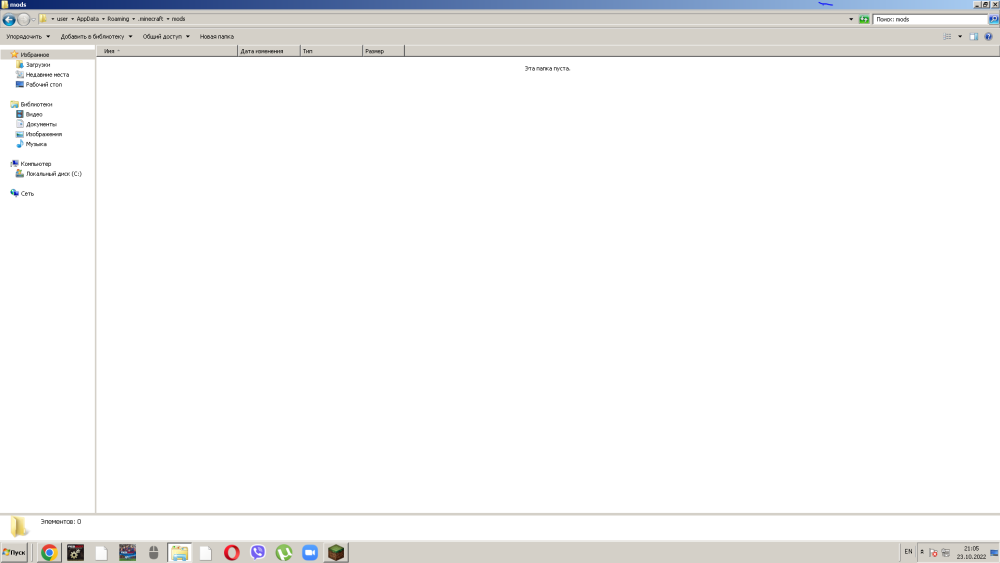Sort by the Имя column header

point(167,51)
